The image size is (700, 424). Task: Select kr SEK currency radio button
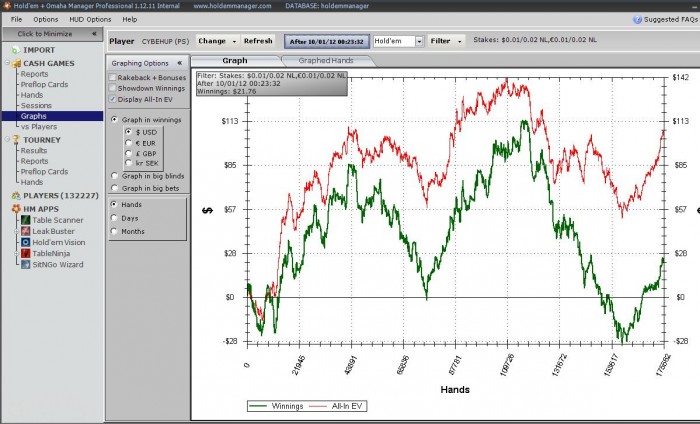[x=129, y=163]
